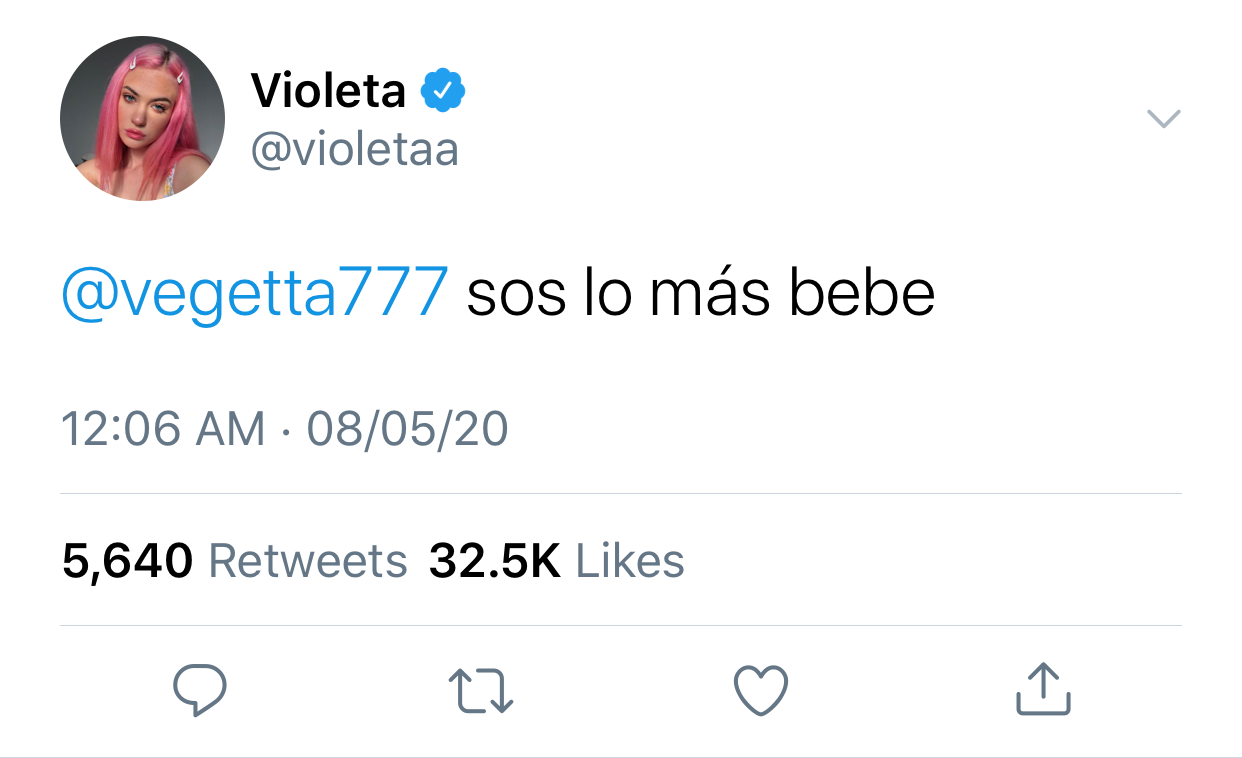Open the share tweet upload icon
The image size is (1242, 758).
(x=1043, y=689)
